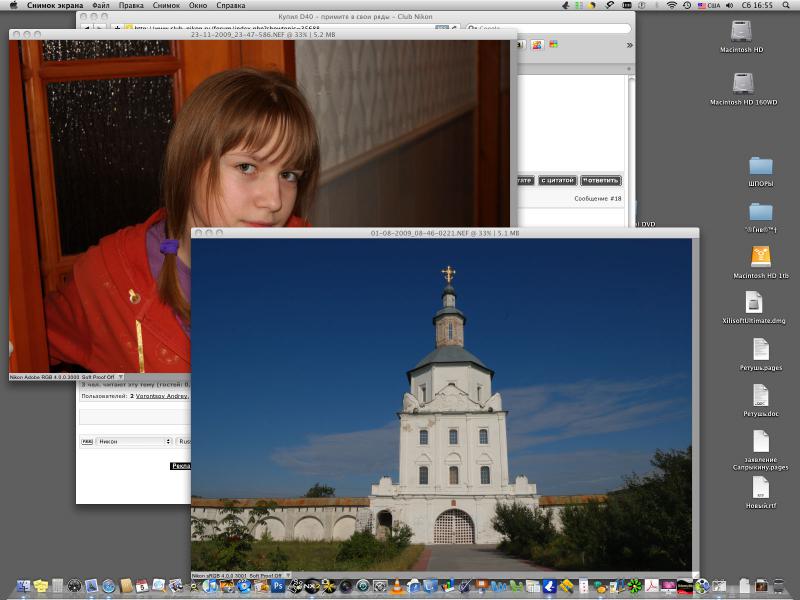Open the Wi-Fi status menu

pos(671,5)
